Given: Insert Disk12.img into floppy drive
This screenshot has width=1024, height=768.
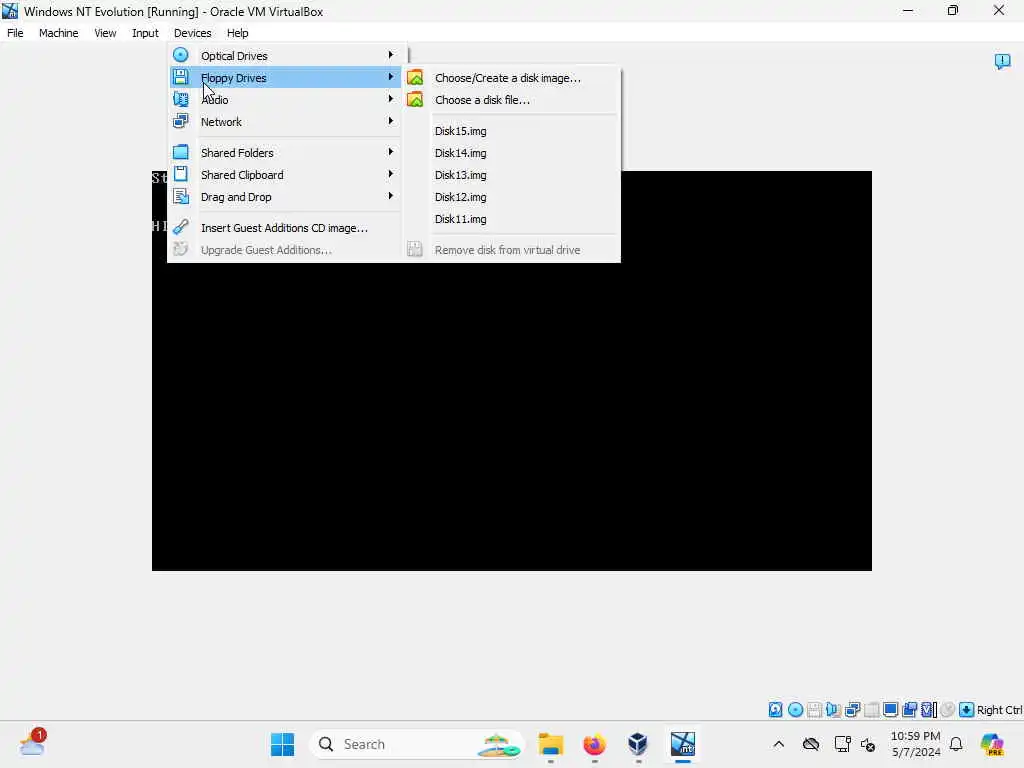Looking at the screenshot, I should [x=511, y=197].
